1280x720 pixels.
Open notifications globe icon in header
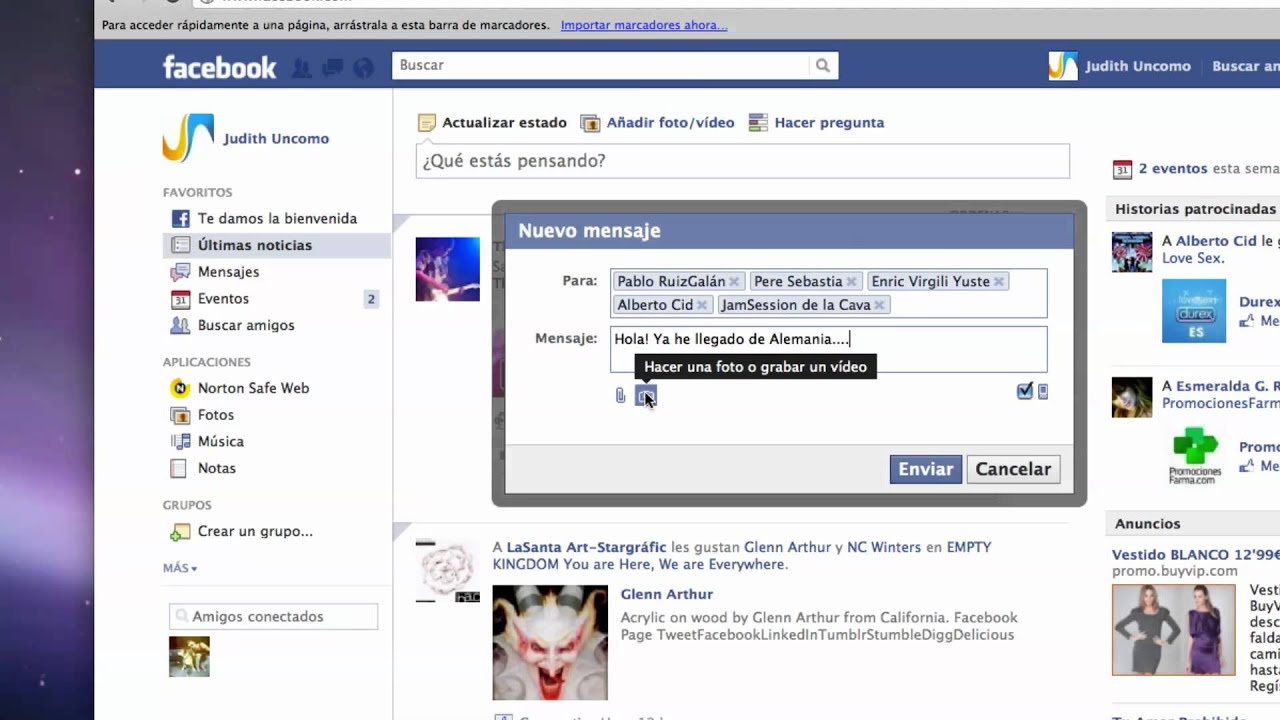pyautogui.click(x=363, y=68)
